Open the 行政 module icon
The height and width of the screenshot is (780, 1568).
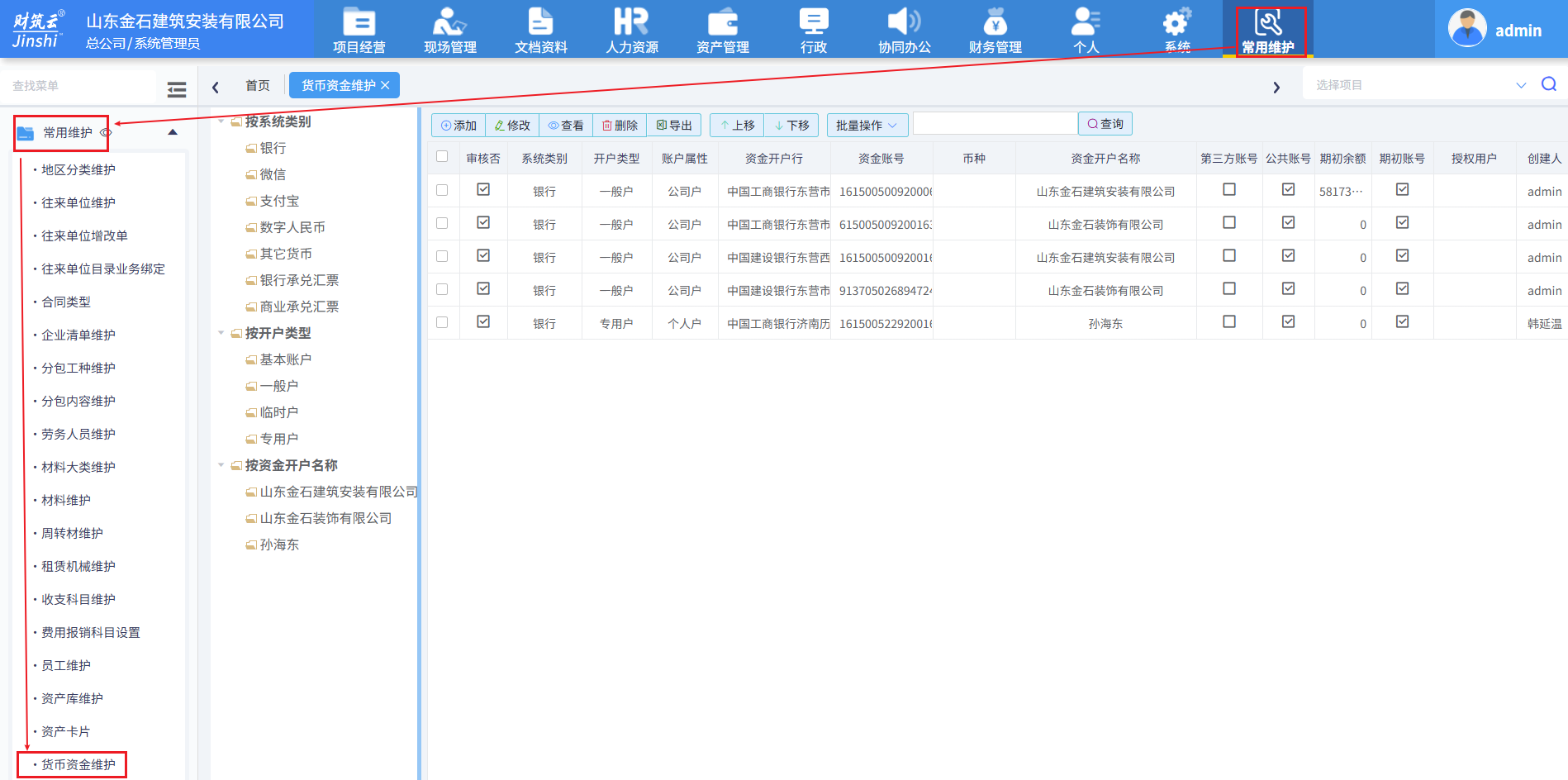click(x=814, y=22)
